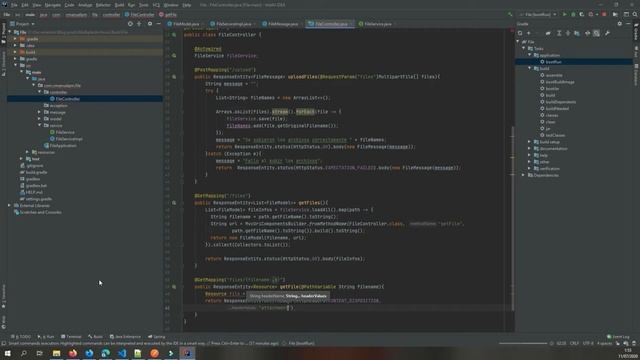This screenshot has width=640, height=360.
Task: Open the Build tool window button at the bottom
Action: click(95, 337)
